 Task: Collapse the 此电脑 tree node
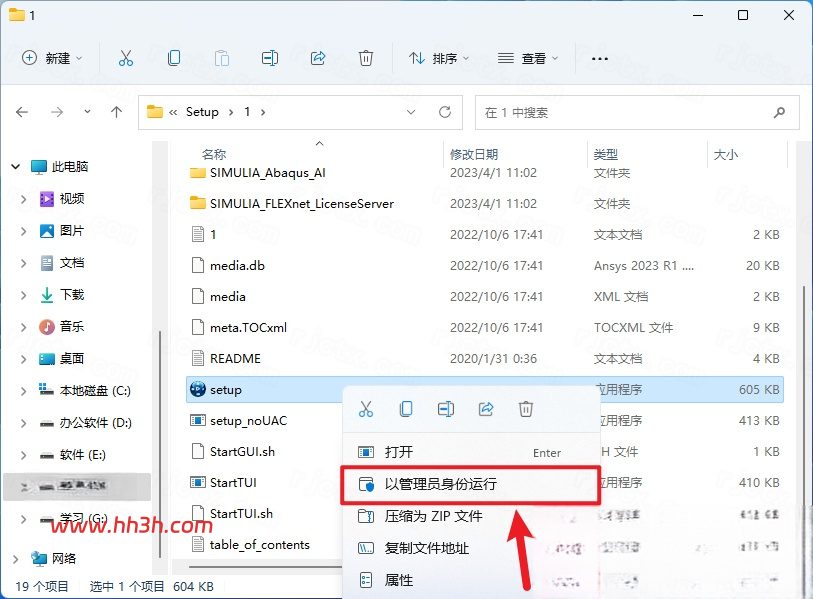click(x=16, y=166)
